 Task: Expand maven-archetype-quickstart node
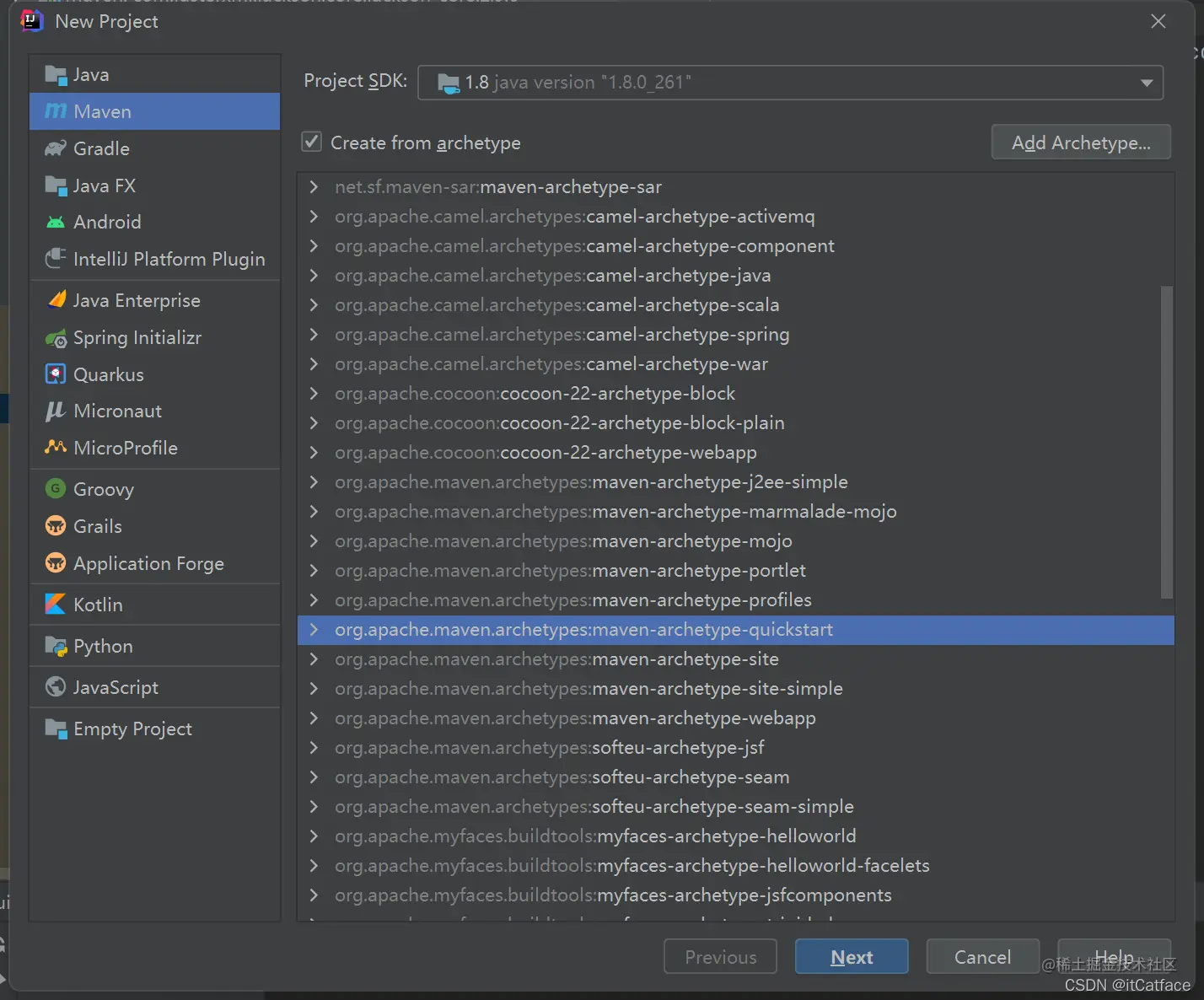click(314, 629)
